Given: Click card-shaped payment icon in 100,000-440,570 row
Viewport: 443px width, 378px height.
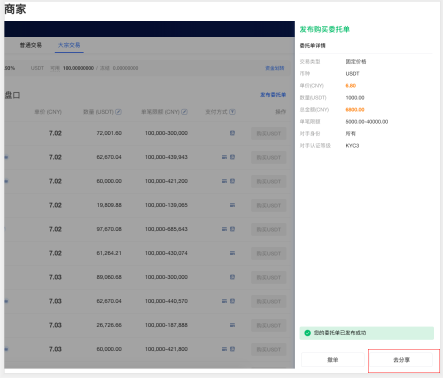Looking at the screenshot, I should pyautogui.click(x=224, y=301).
